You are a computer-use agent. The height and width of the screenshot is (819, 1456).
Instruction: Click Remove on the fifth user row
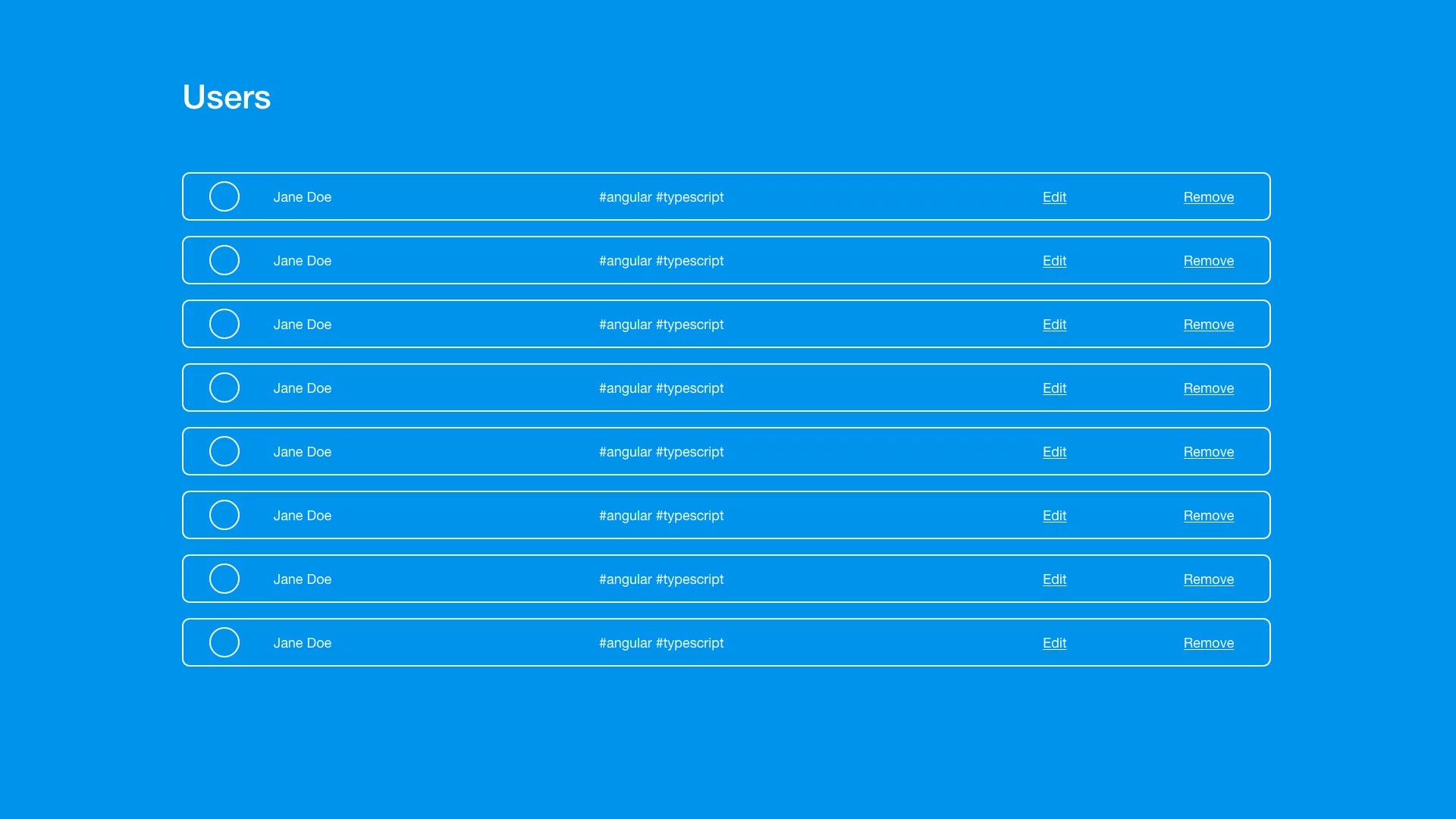point(1208,451)
